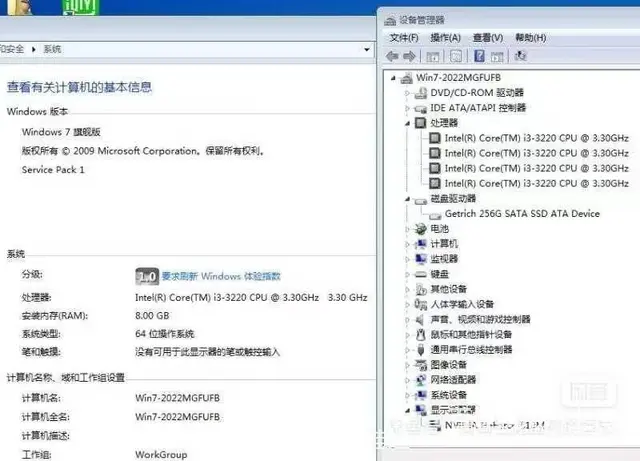Expand the 监视器 node
640x461 pixels.
point(407,259)
